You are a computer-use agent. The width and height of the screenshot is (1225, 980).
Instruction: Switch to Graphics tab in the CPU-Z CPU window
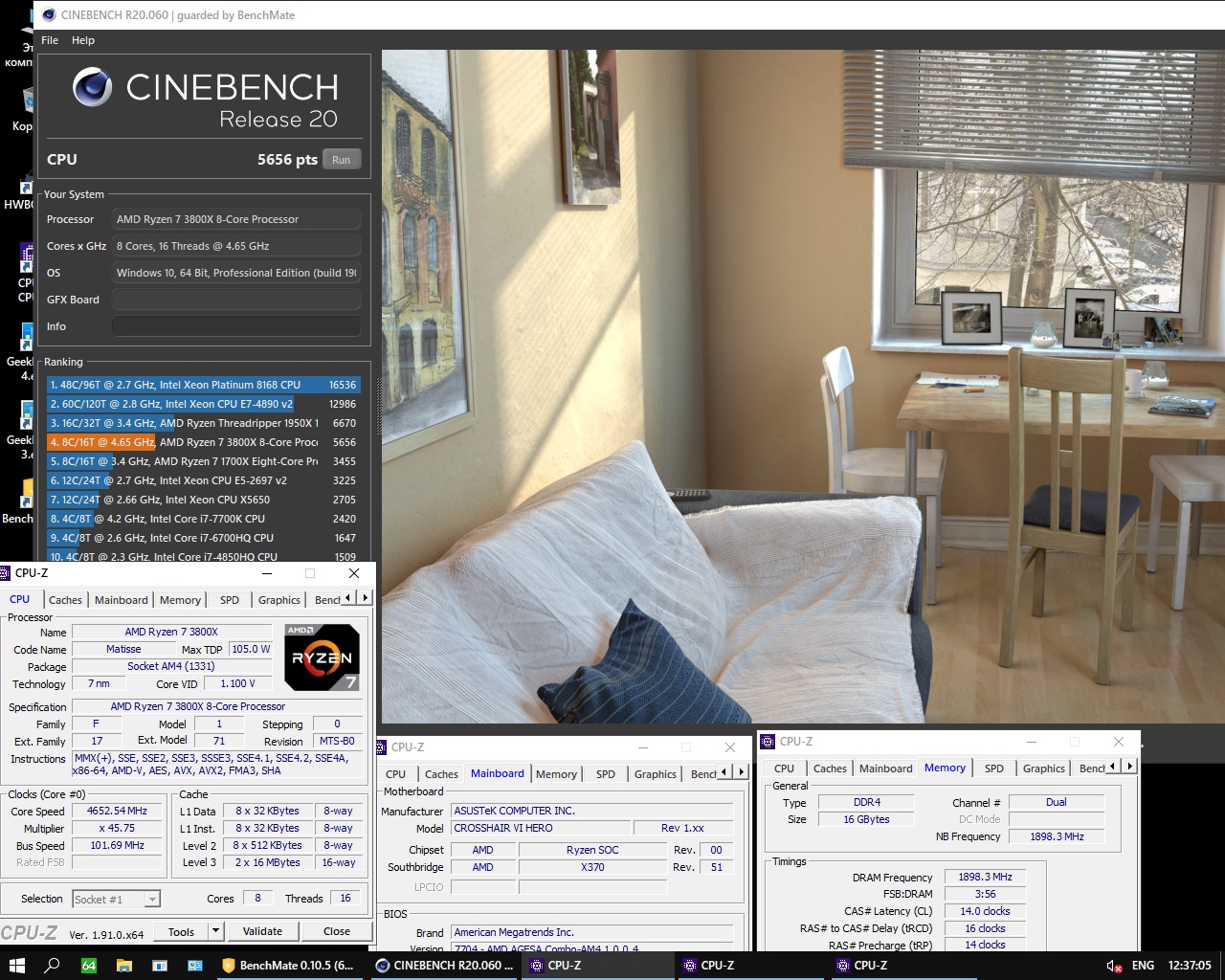pyautogui.click(x=279, y=600)
